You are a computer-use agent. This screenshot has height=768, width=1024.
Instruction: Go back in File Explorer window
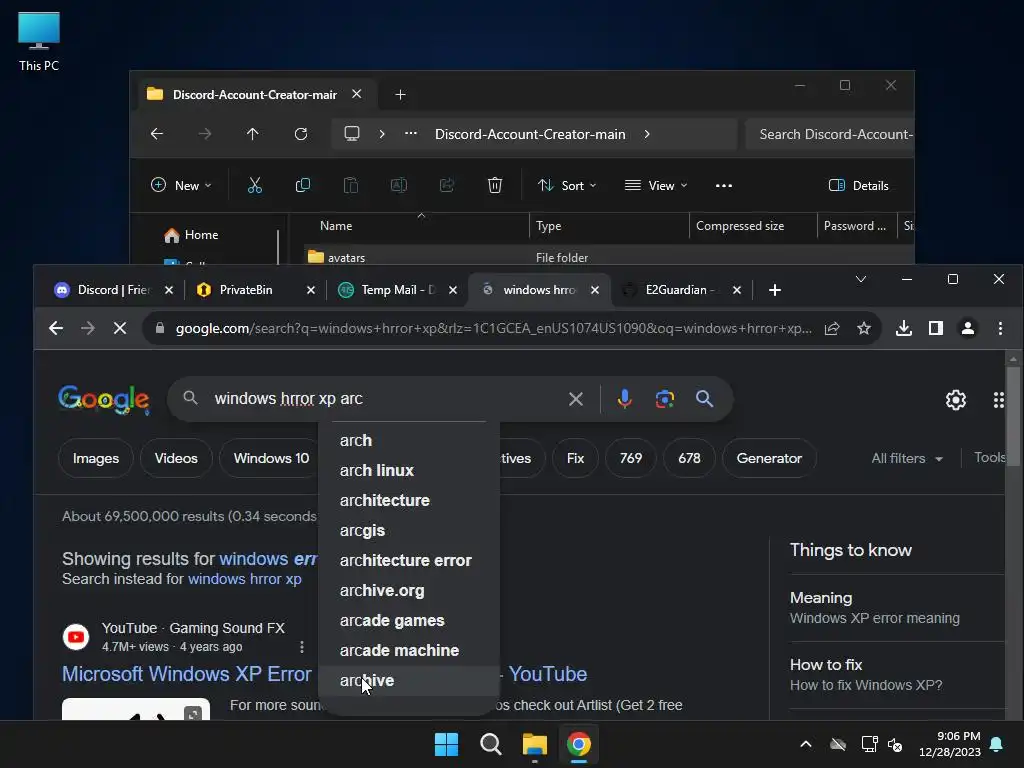[157, 134]
